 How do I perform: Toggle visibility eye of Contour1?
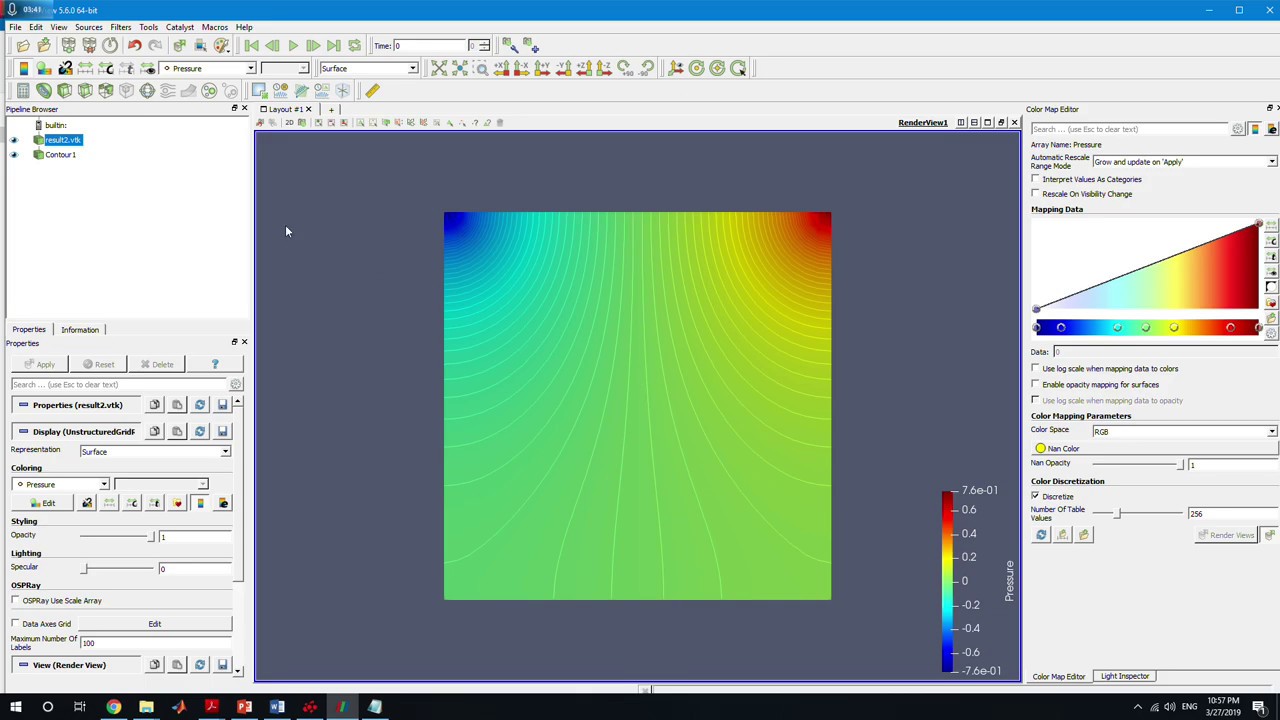point(14,155)
